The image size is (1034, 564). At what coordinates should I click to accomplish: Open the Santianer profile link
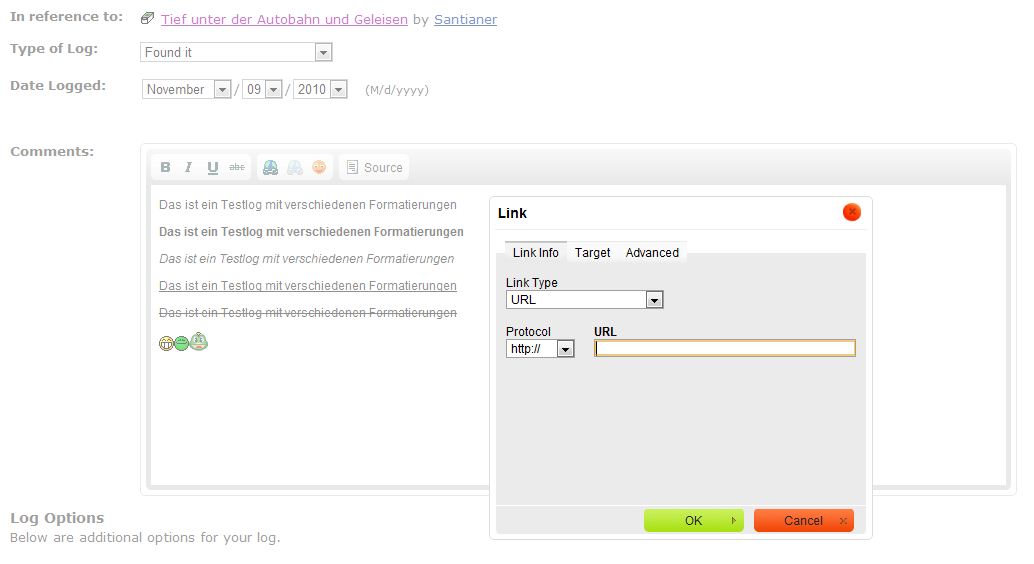coord(466,19)
